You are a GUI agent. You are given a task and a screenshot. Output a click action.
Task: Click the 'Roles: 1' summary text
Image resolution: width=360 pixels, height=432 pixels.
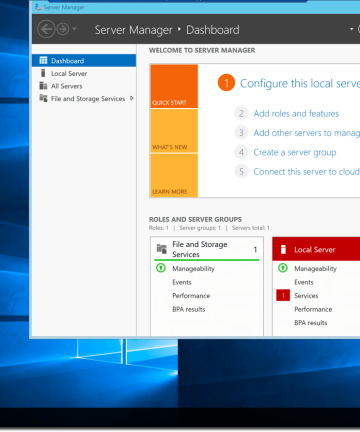[159, 228]
